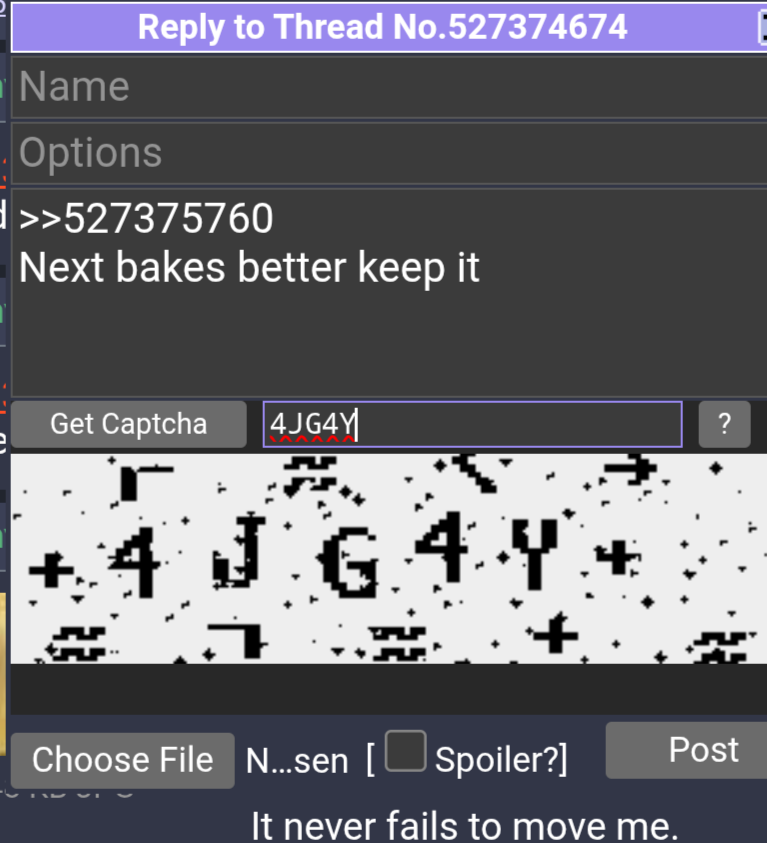Image resolution: width=767 pixels, height=843 pixels.
Task: Click the letter Y in the captcha image
Action: [x=534, y=553]
